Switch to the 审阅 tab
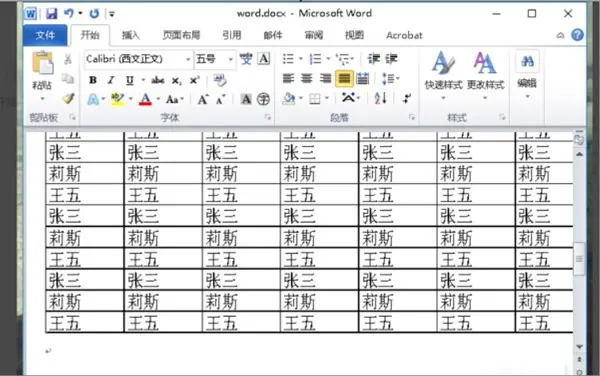Viewport: 600px width, 376px height. 313,35
